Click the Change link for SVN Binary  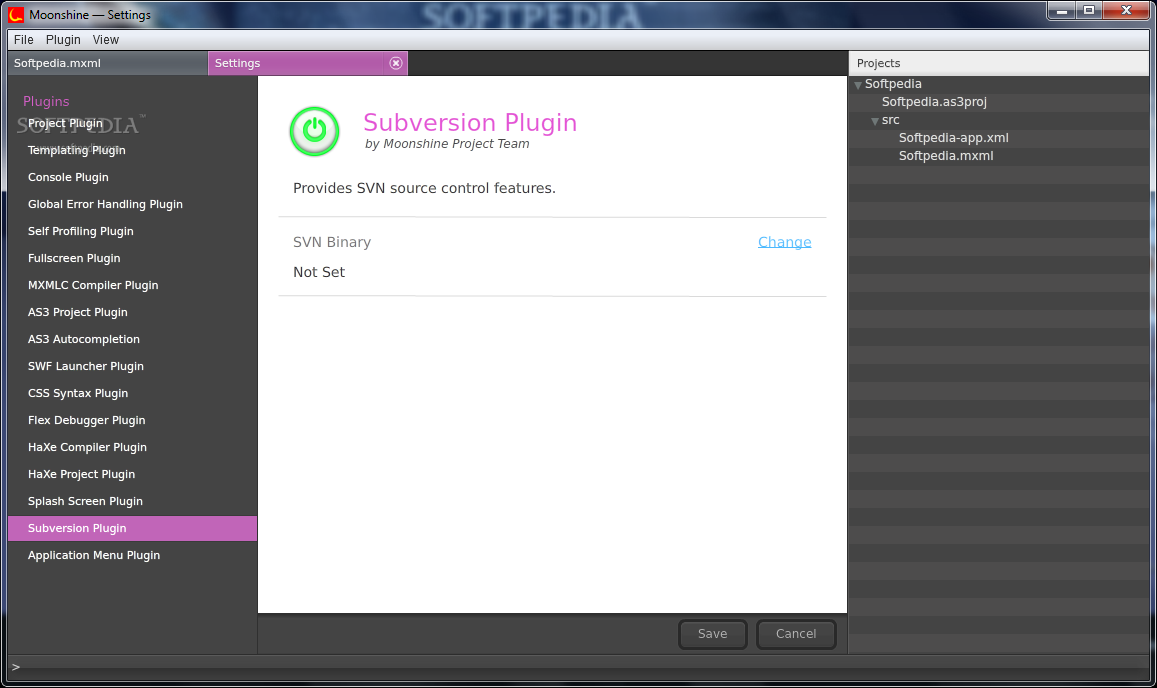pos(784,242)
